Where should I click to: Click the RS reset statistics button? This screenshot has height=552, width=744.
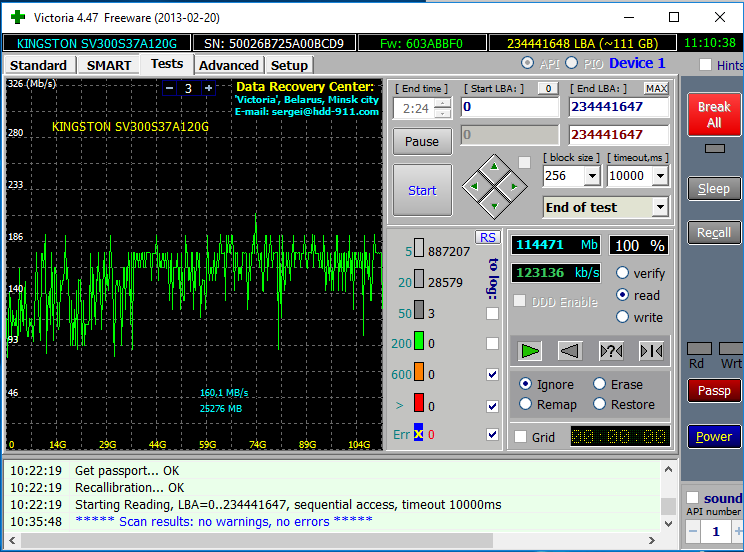(x=488, y=237)
